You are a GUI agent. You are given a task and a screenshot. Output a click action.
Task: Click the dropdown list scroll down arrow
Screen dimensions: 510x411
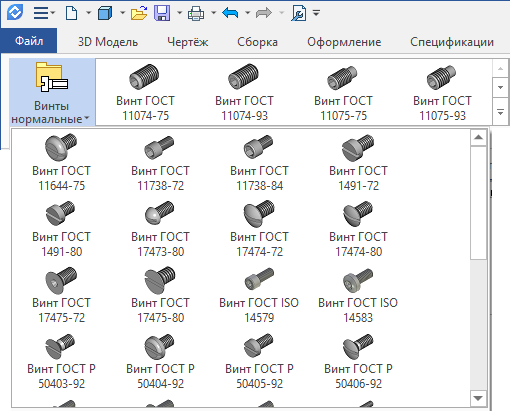coord(478,398)
